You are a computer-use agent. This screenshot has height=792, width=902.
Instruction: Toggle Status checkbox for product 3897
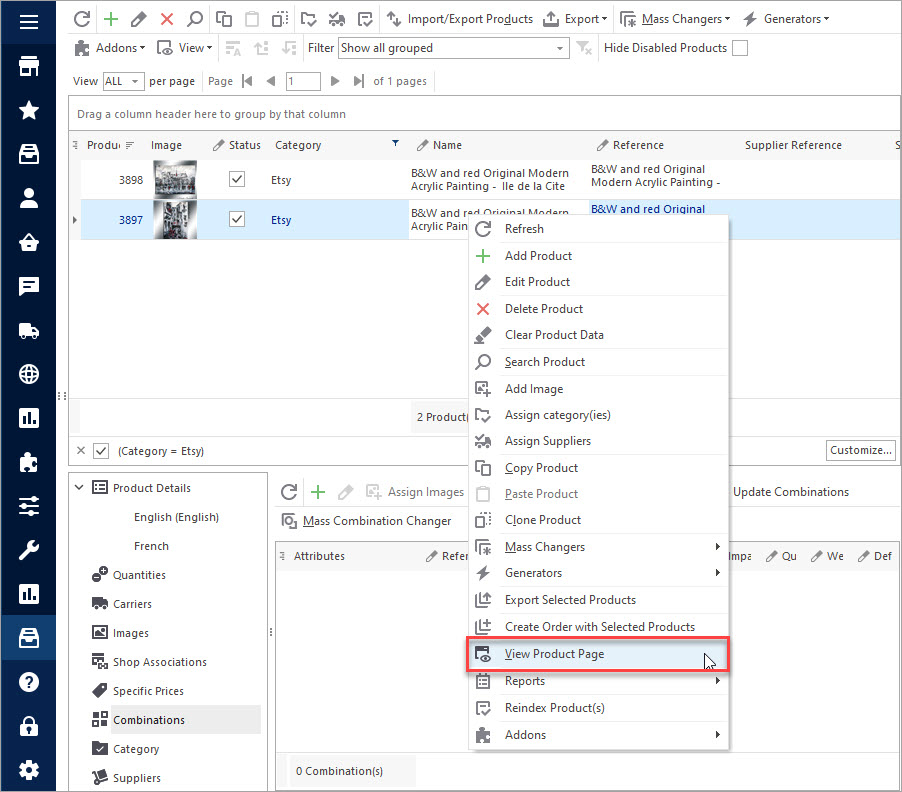237,219
